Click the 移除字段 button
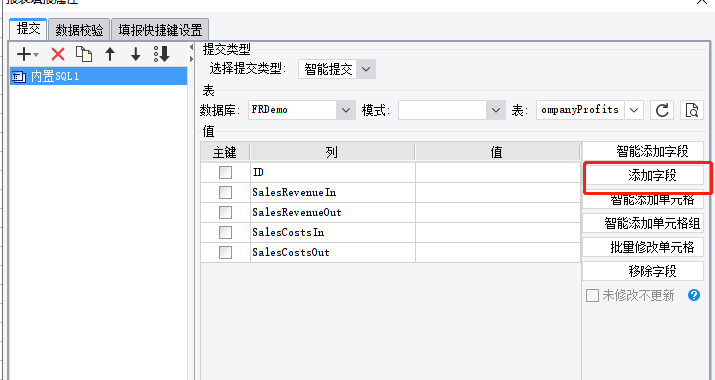 point(643,271)
